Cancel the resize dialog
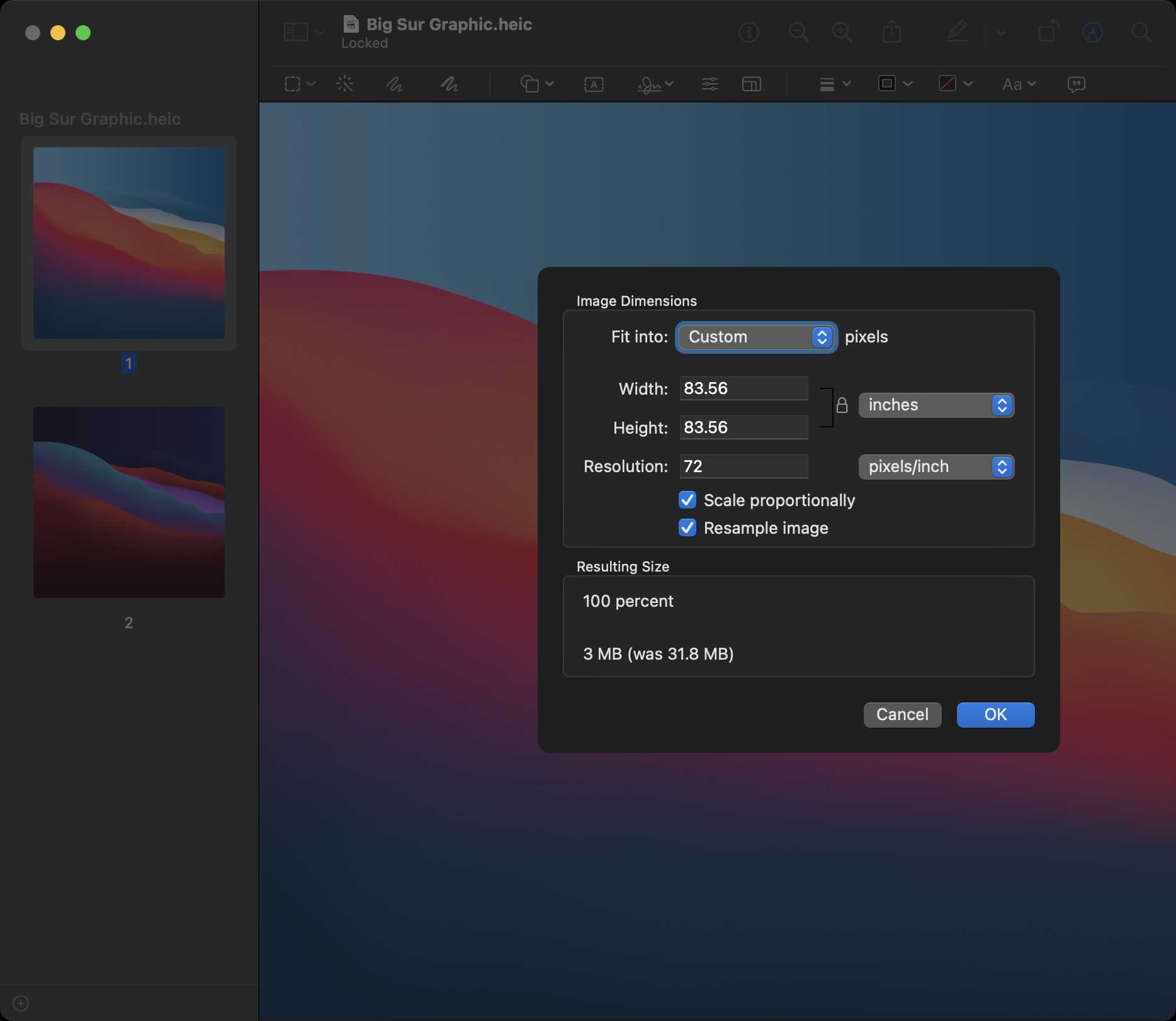The height and width of the screenshot is (1021, 1176). pyautogui.click(x=902, y=714)
